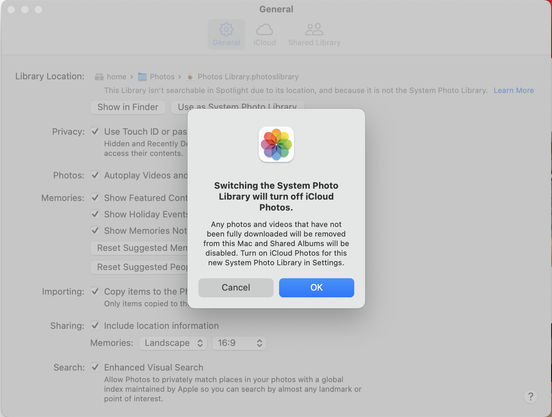Click the Shared Library tab label

tap(314, 43)
